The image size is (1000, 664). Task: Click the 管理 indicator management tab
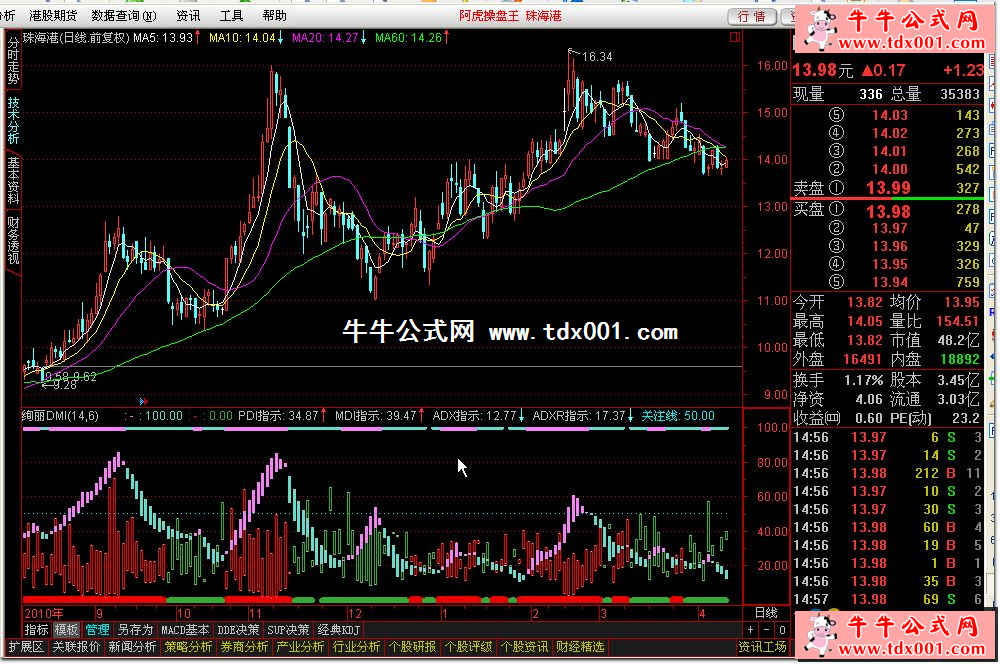[x=97, y=630]
